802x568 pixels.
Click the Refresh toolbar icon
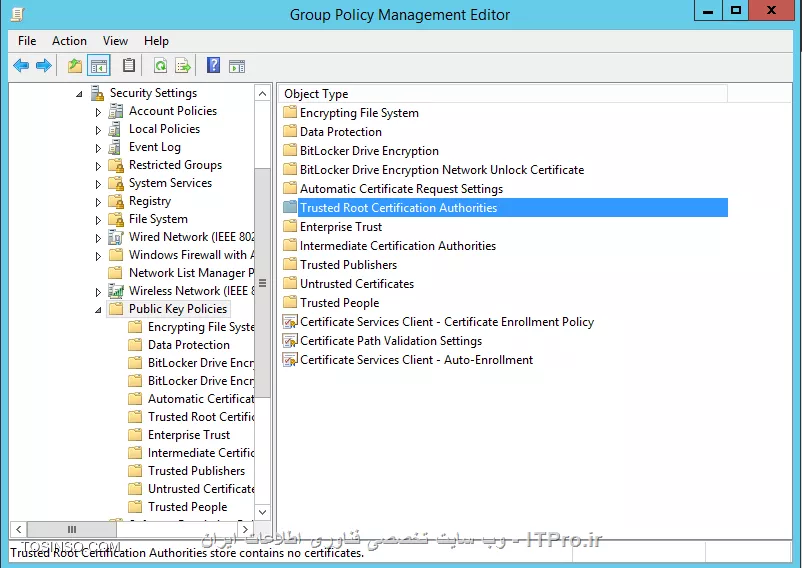pos(160,65)
